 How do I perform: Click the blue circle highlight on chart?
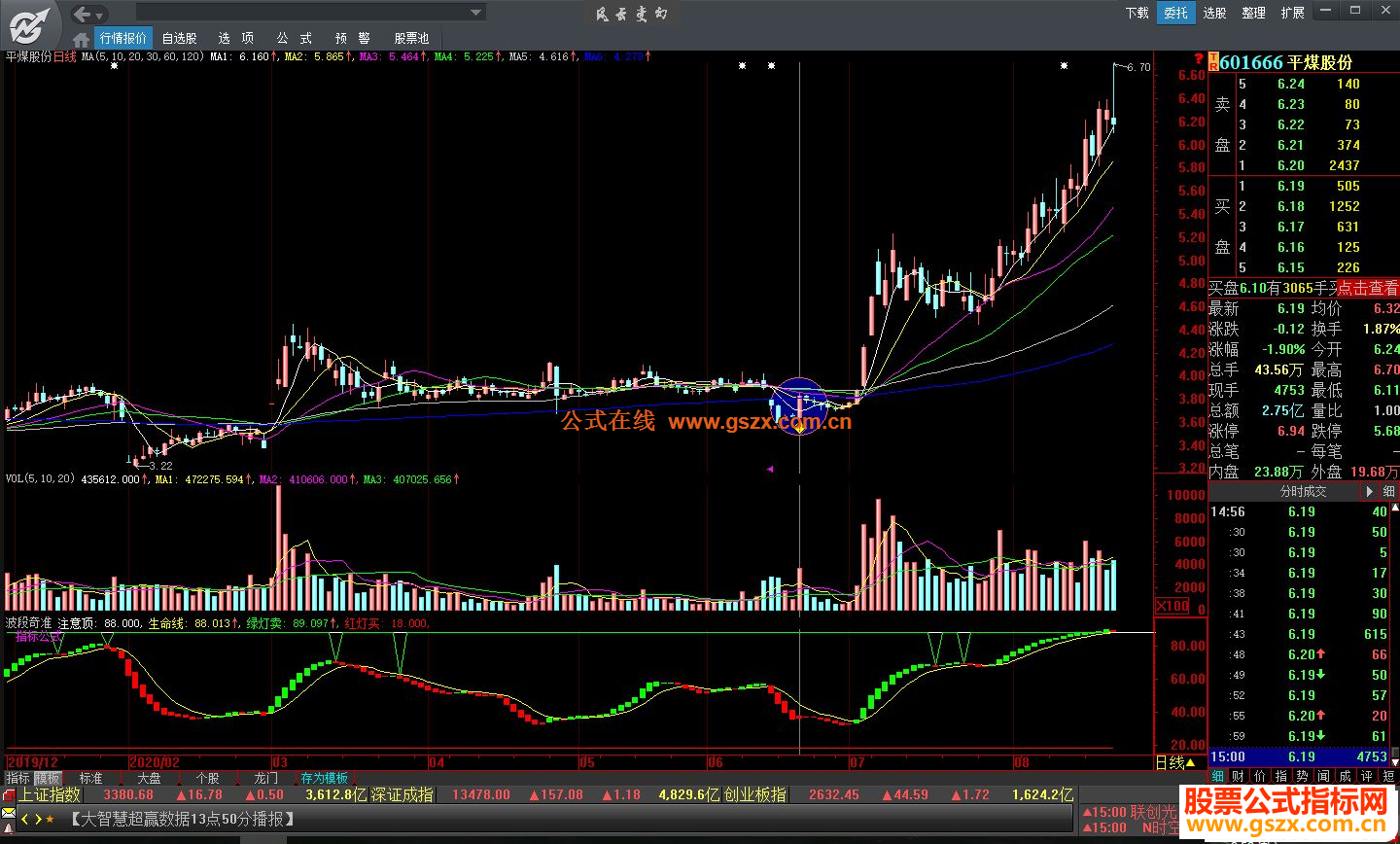[x=800, y=405]
